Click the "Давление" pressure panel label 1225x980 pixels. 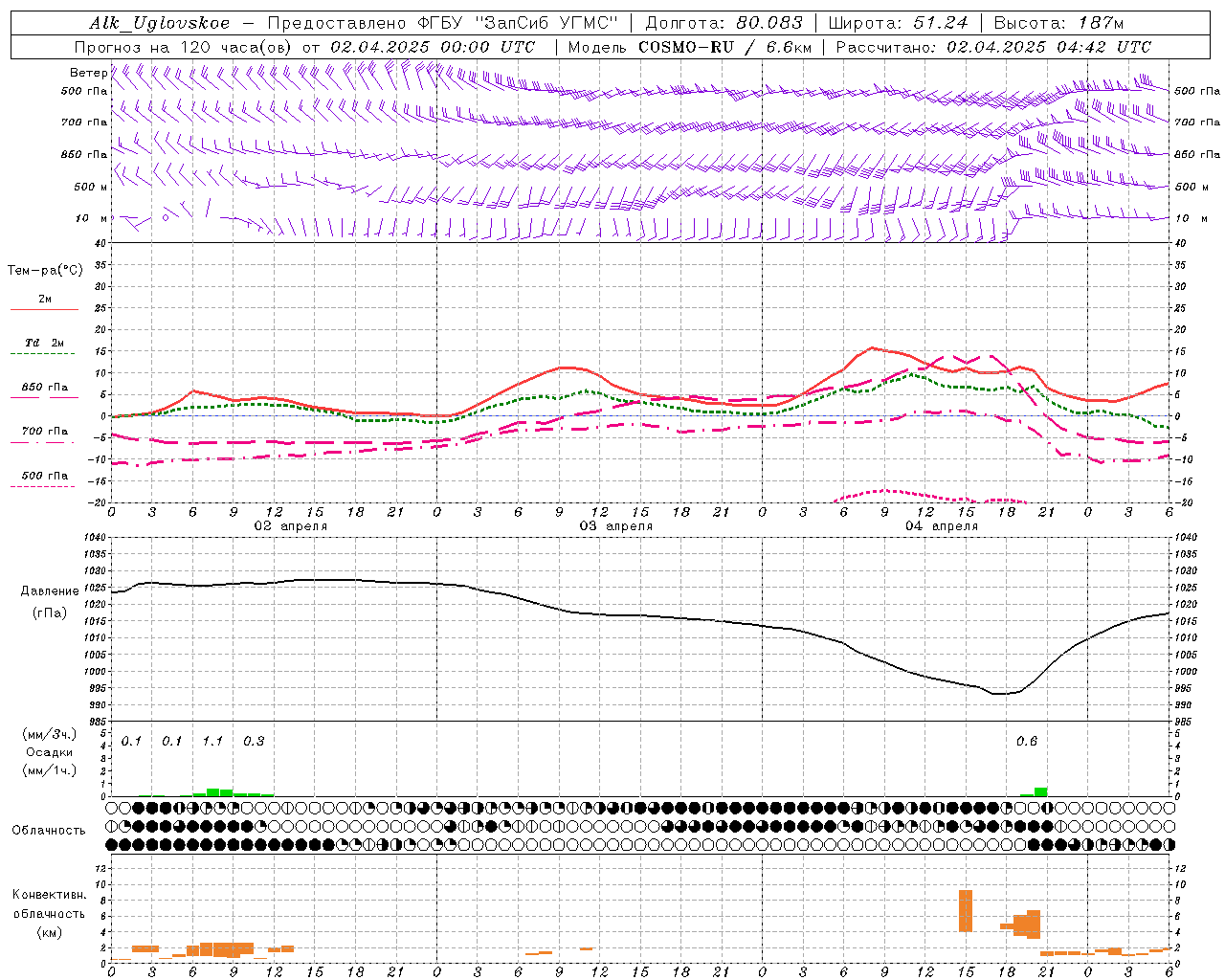50,591
